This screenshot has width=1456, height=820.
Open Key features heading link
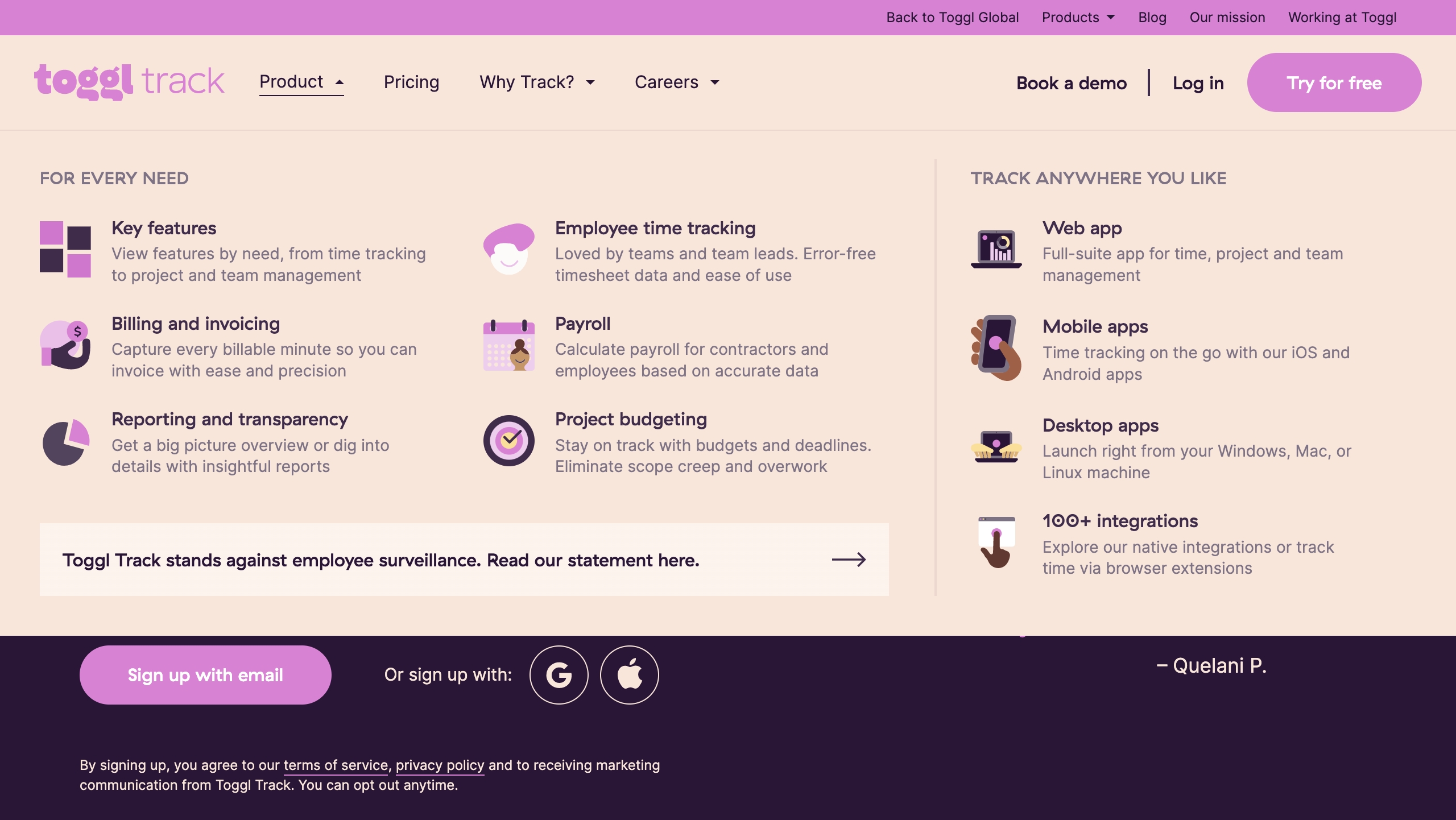(x=164, y=228)
